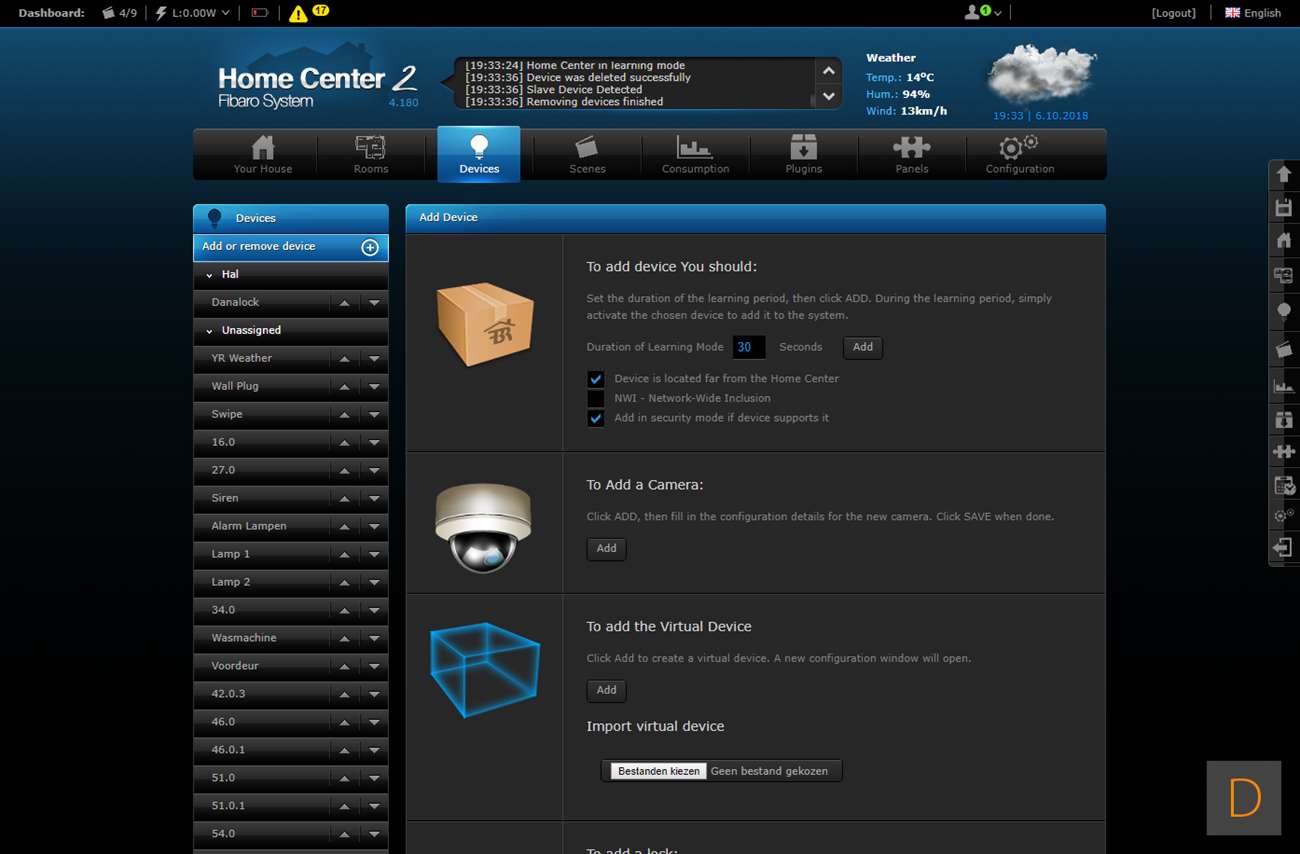Viewport: 1300px width, 854px height.
Task: Collapse the Unassigned device group
Action: (209, 331)
